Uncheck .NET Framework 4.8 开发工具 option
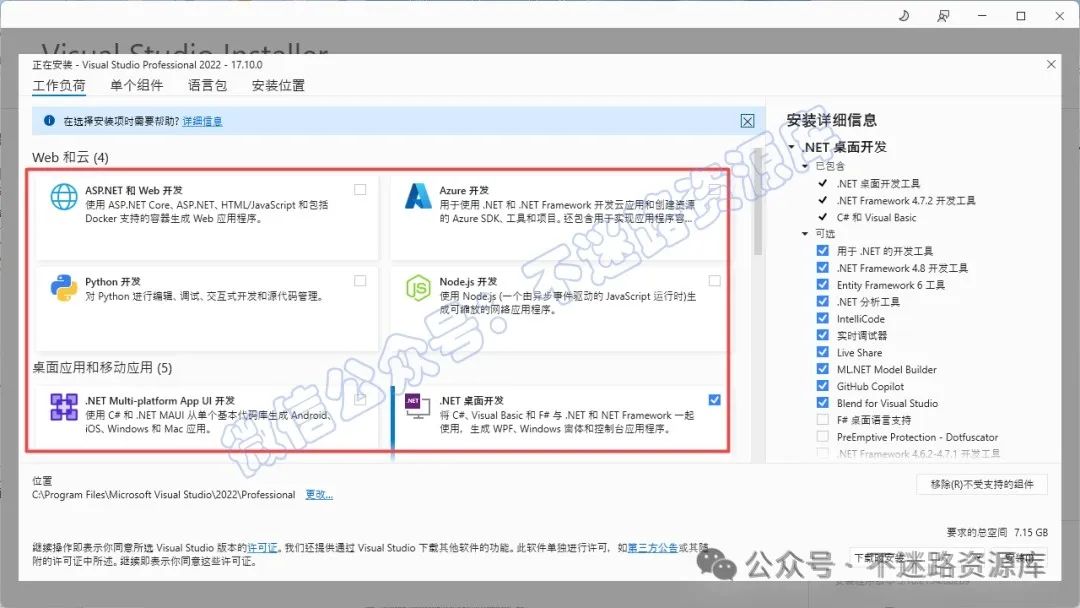The image size is (1080, 608). click(822, 267)
